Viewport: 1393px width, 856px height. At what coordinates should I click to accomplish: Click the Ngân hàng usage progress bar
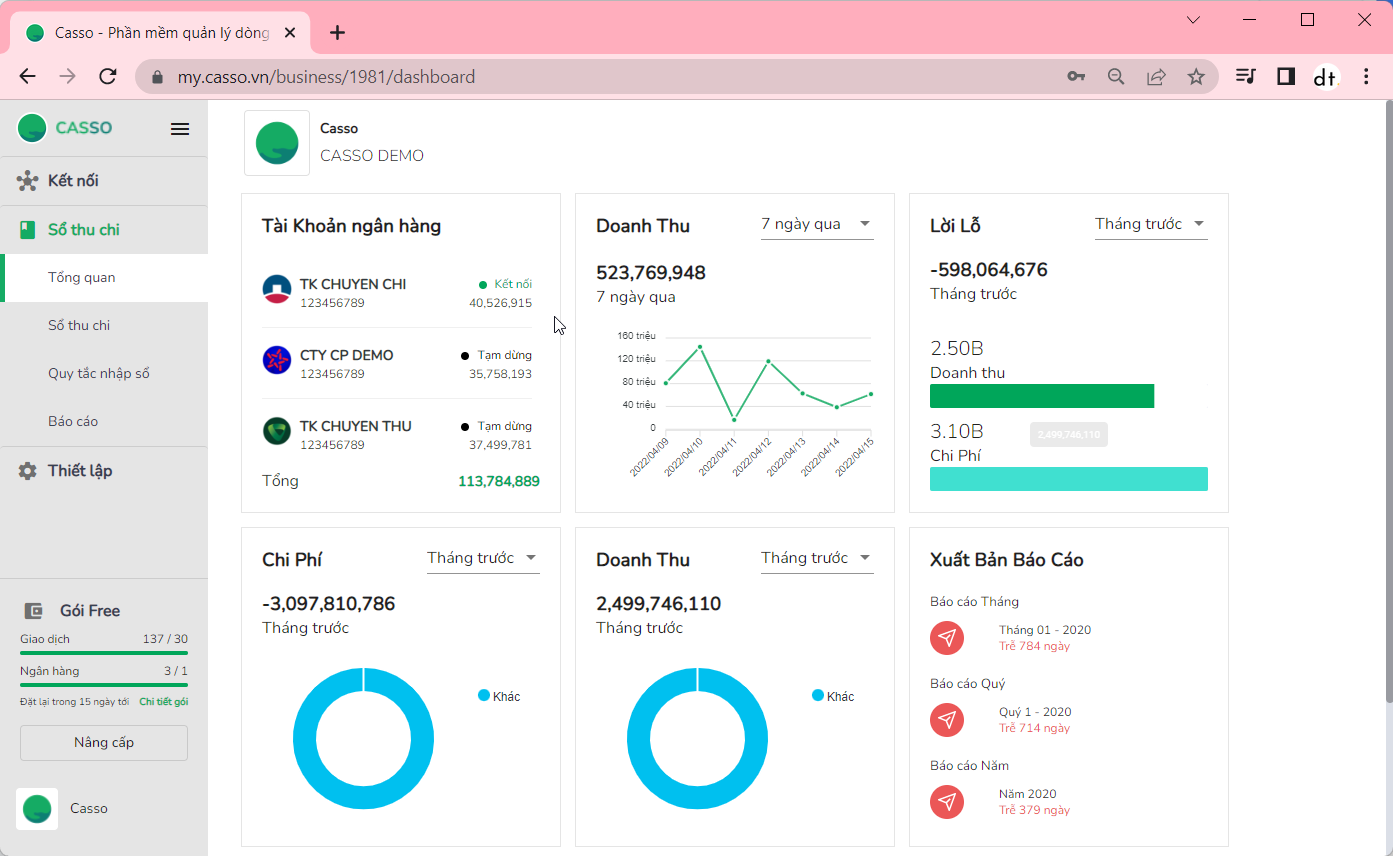104,685
